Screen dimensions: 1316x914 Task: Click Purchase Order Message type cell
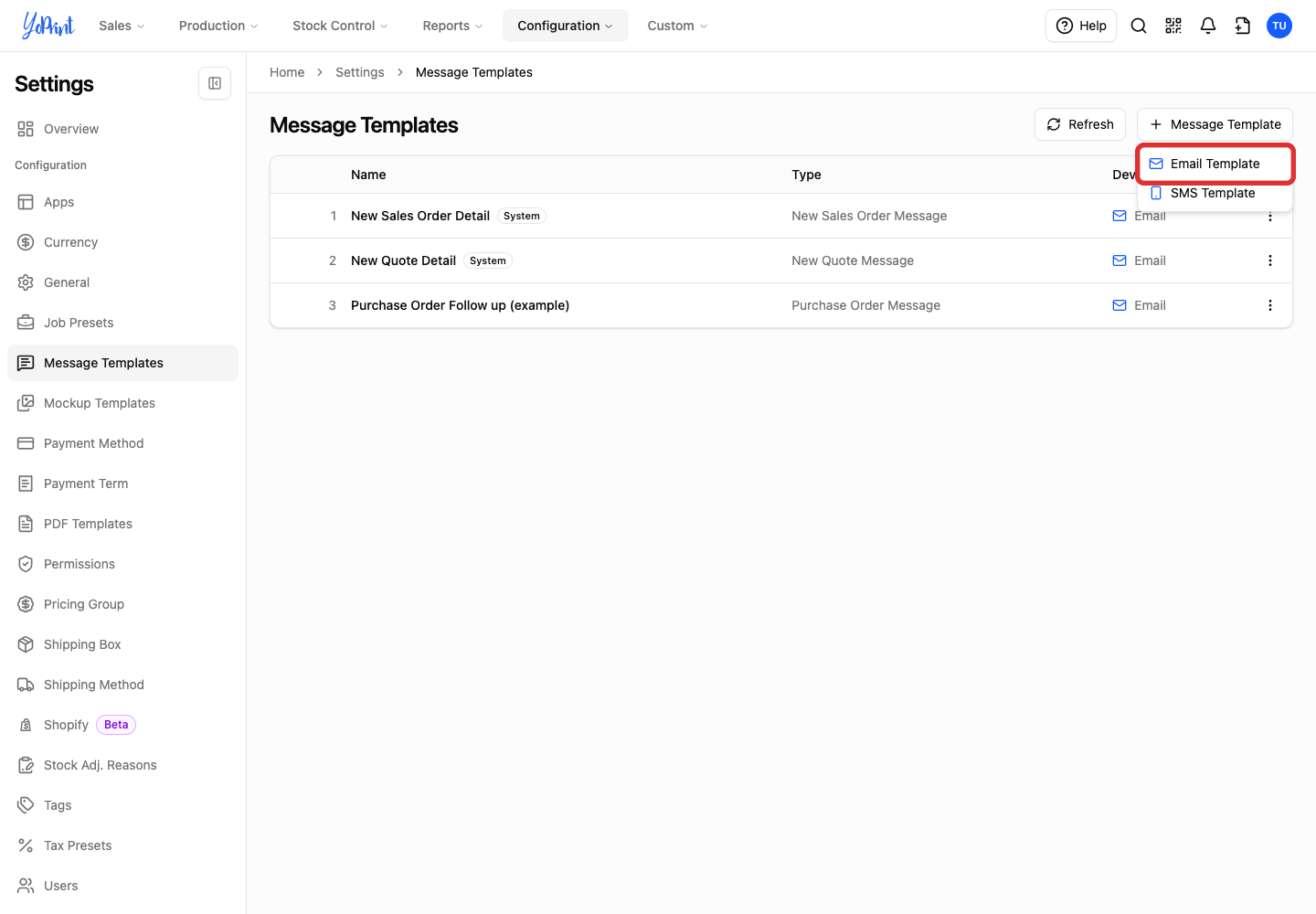pos(865,305)
